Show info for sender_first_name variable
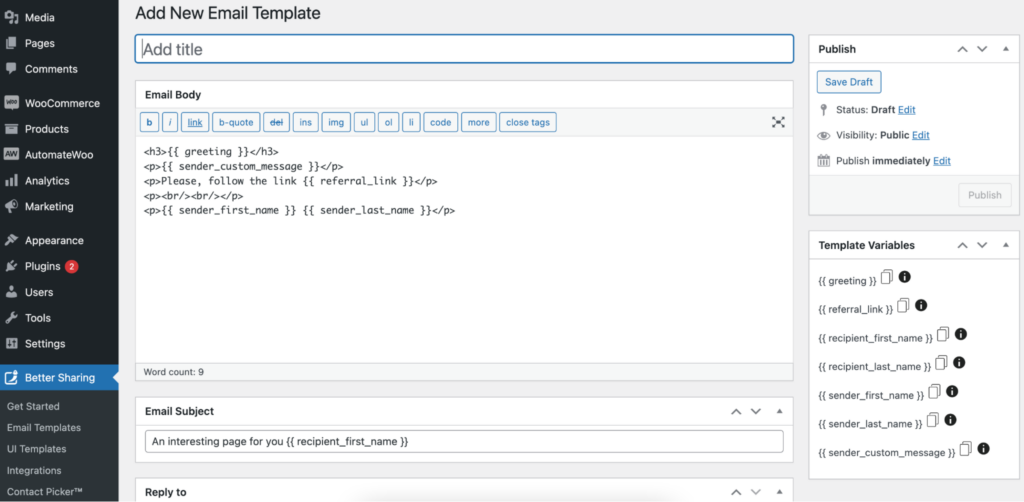 click(x=952, y=391)
